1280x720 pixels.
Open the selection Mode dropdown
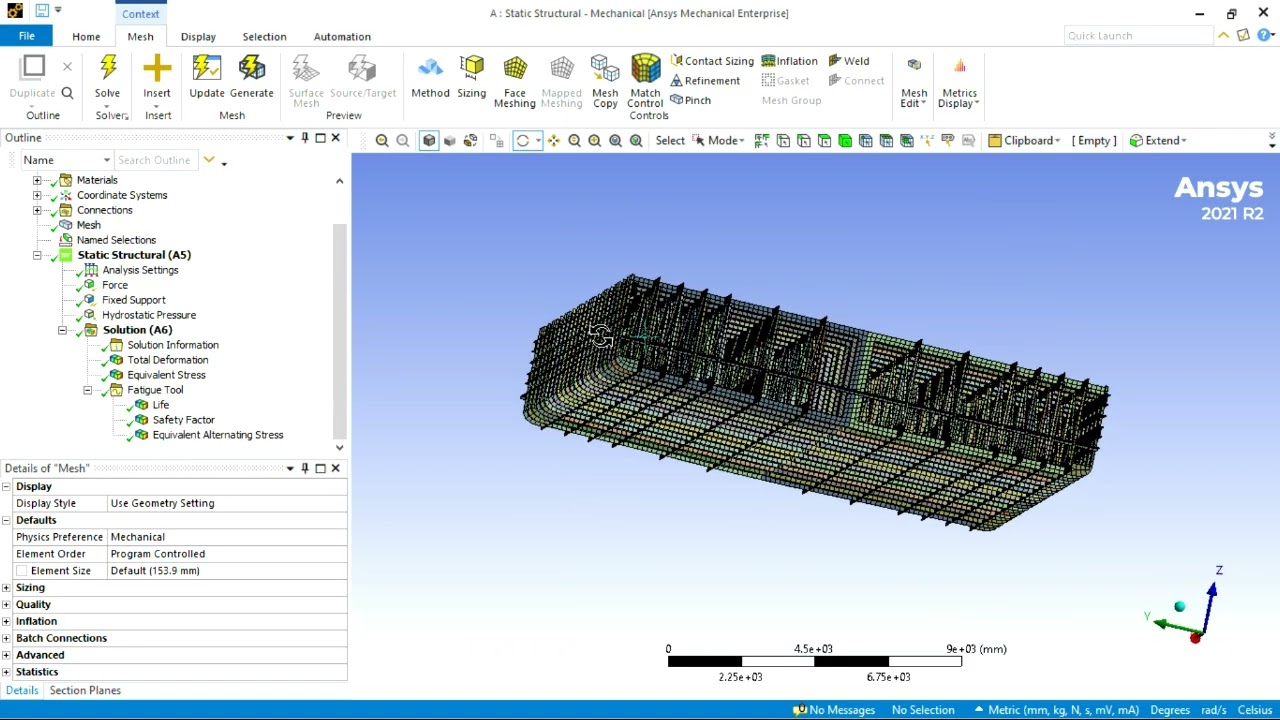tap(719, 141)
